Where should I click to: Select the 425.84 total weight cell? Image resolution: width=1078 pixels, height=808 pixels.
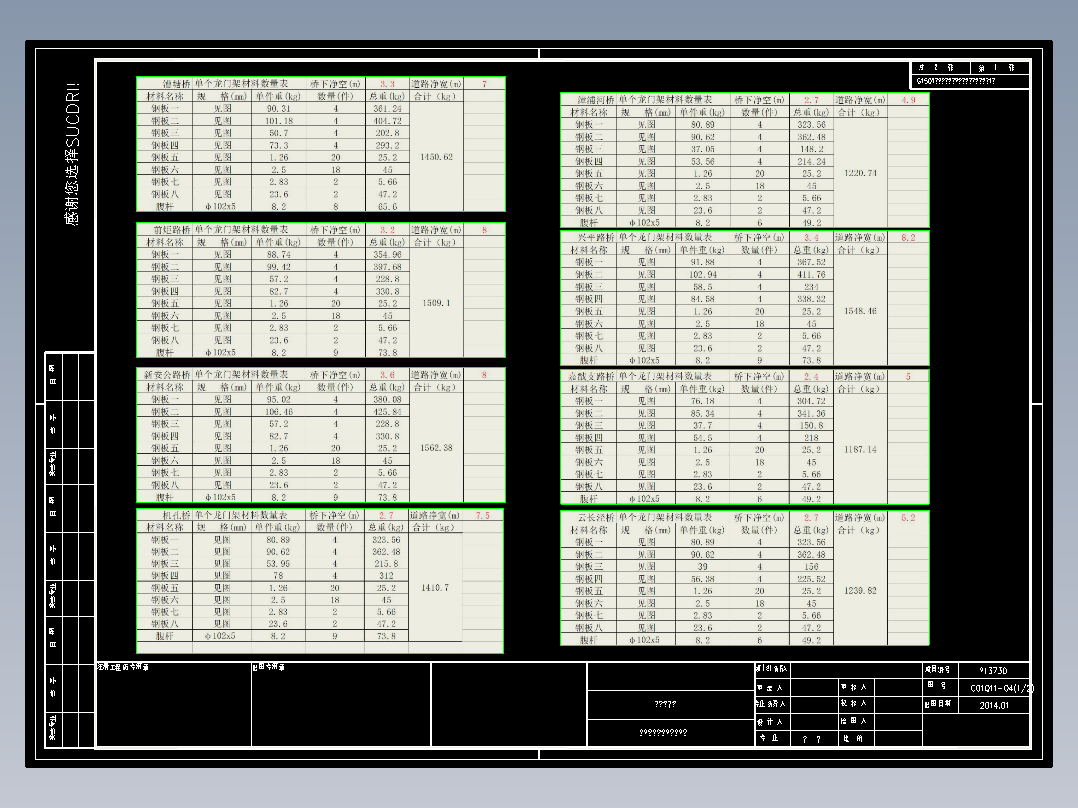pyautogui.click(x=387, y=412)
